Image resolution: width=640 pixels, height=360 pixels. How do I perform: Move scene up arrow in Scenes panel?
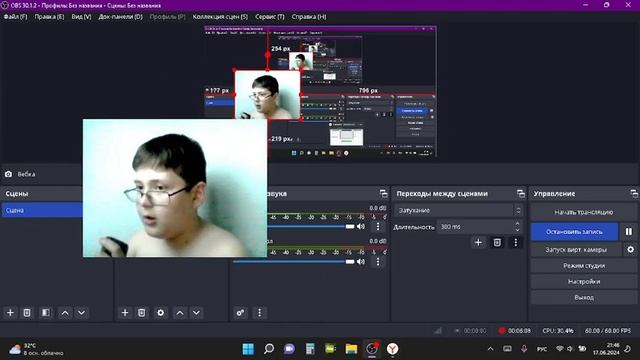pos(65,313)
